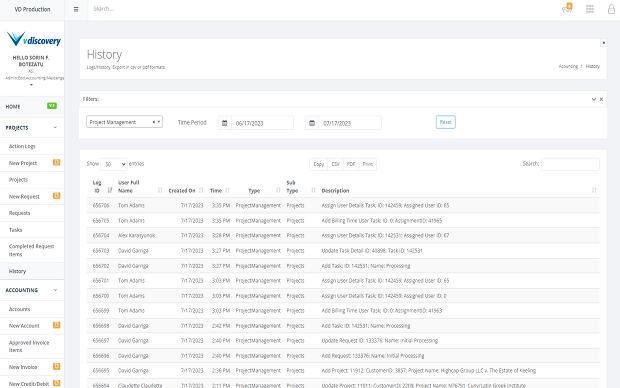Click the Print button
Screen dimensions: 620x388
point(368,164)
